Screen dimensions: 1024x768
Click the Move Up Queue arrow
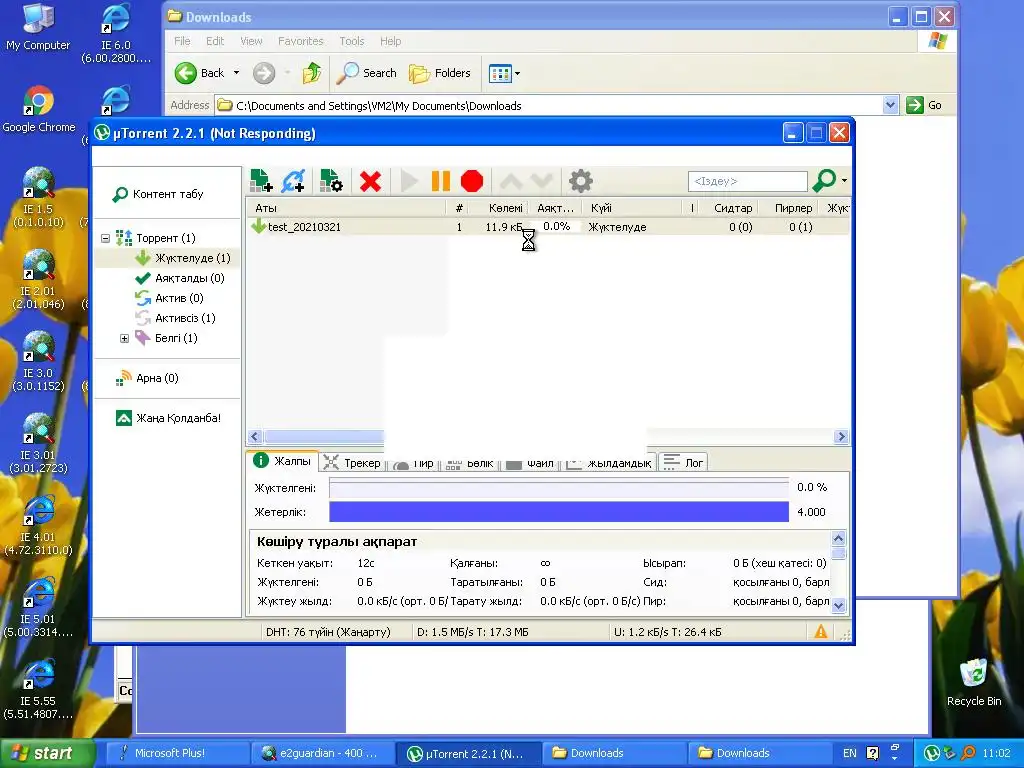tap(511, 181)
